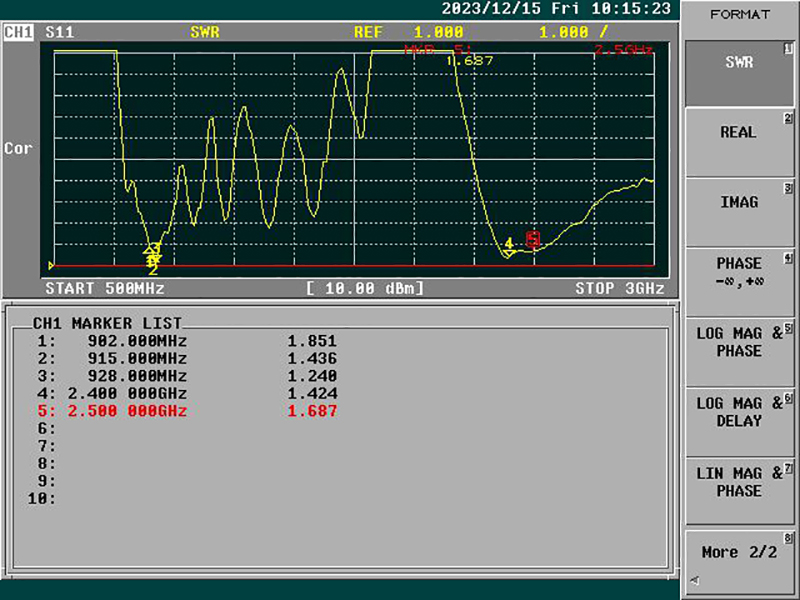The image size is (800, 600).
Task: Select marker list row 915.000MHz
Action: pyautogui.click(x=187, y=358)
